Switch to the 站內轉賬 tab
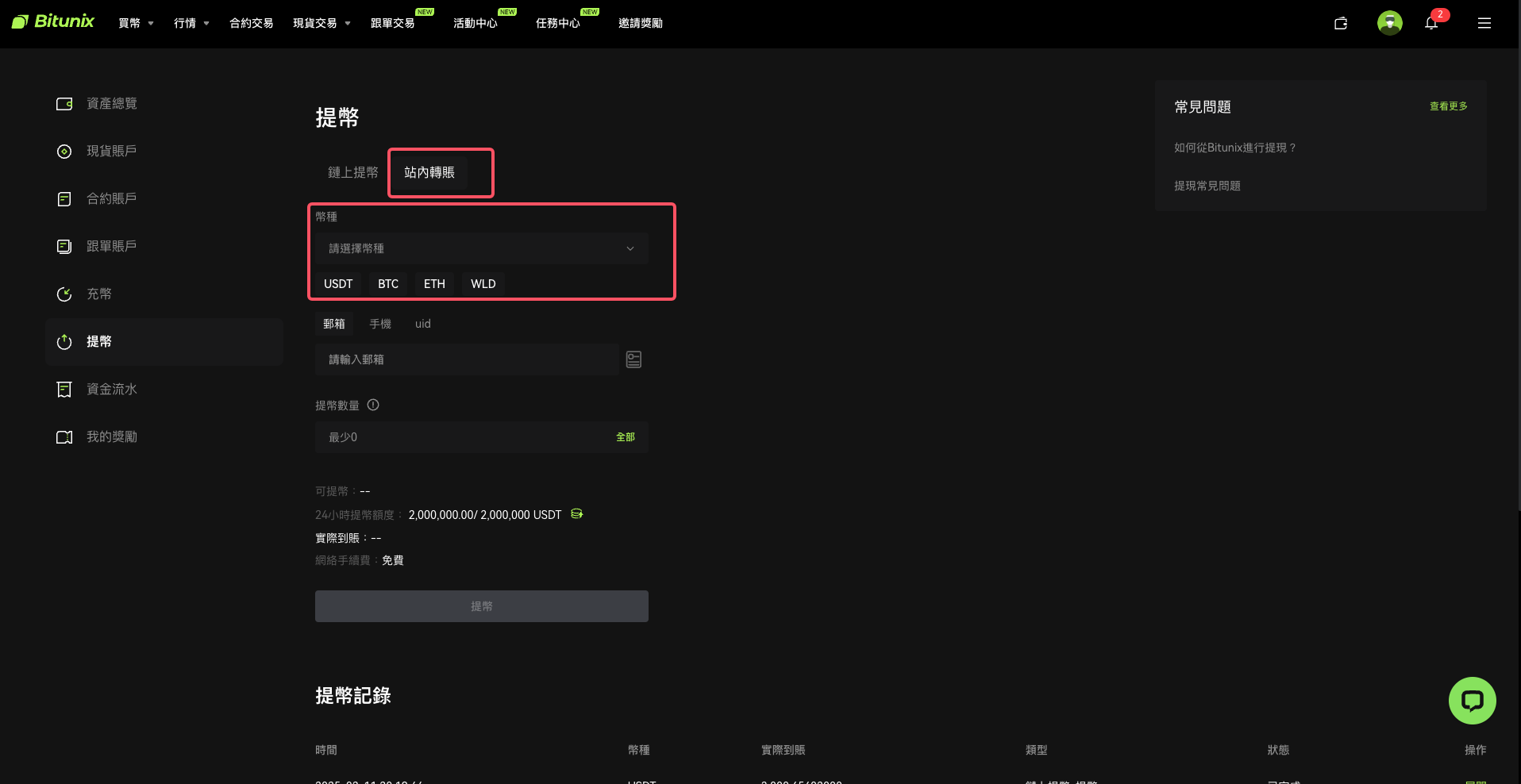The width and height of the screenshot is (1521, 784). pos(429,172)
